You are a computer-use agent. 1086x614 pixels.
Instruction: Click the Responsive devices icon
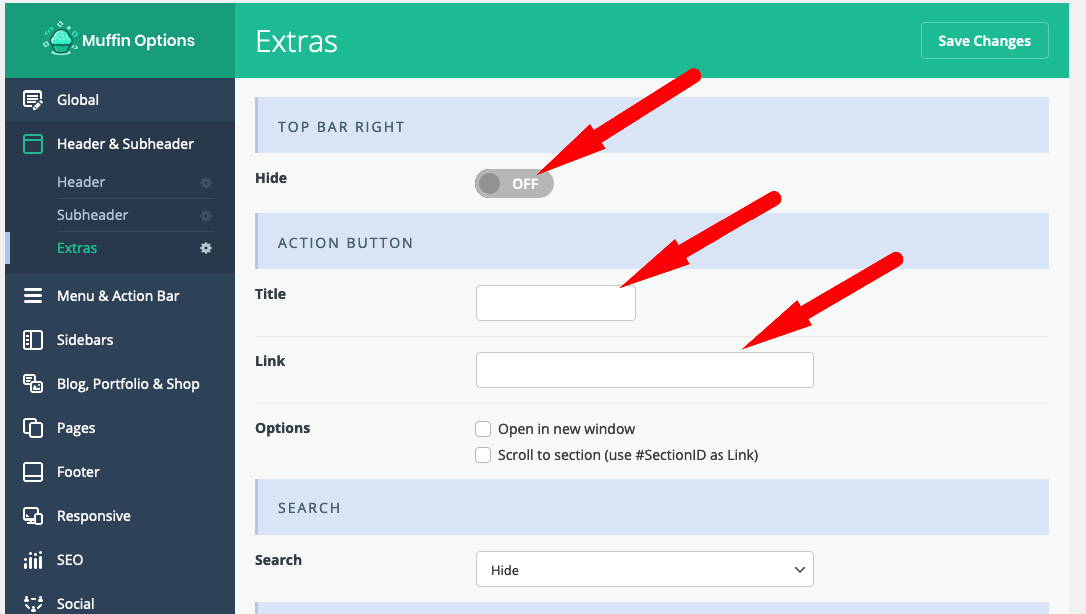click(33, 516)
